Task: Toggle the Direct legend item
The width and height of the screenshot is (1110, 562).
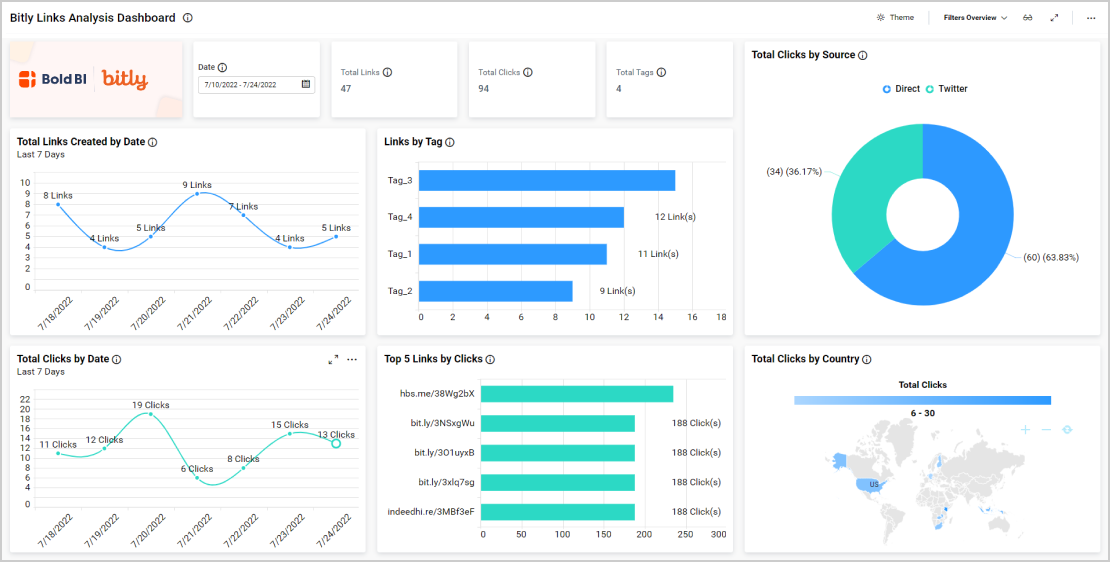Action: (x=901, y=89)
